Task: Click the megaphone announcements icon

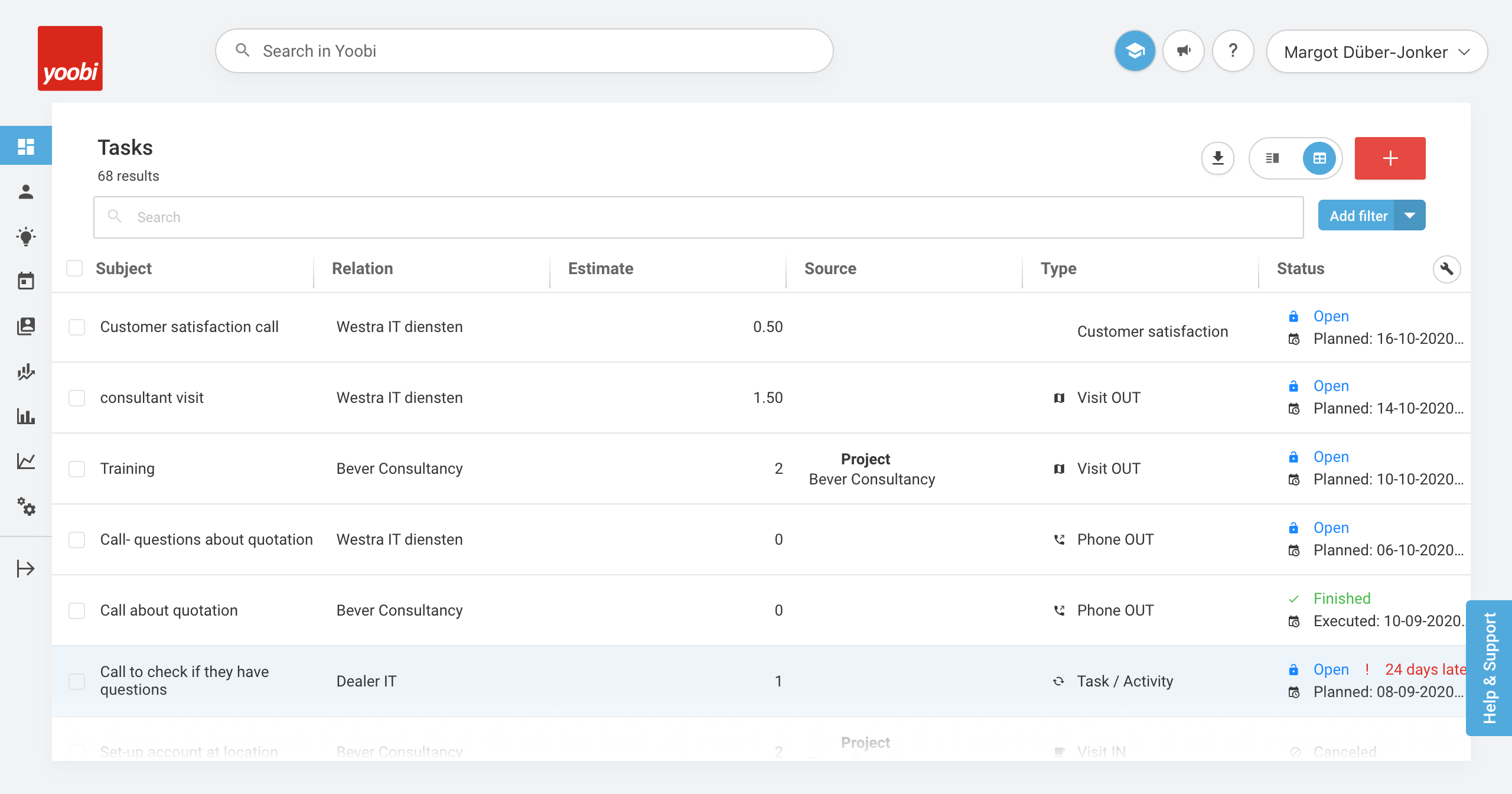Action: tap(1184, 51)
